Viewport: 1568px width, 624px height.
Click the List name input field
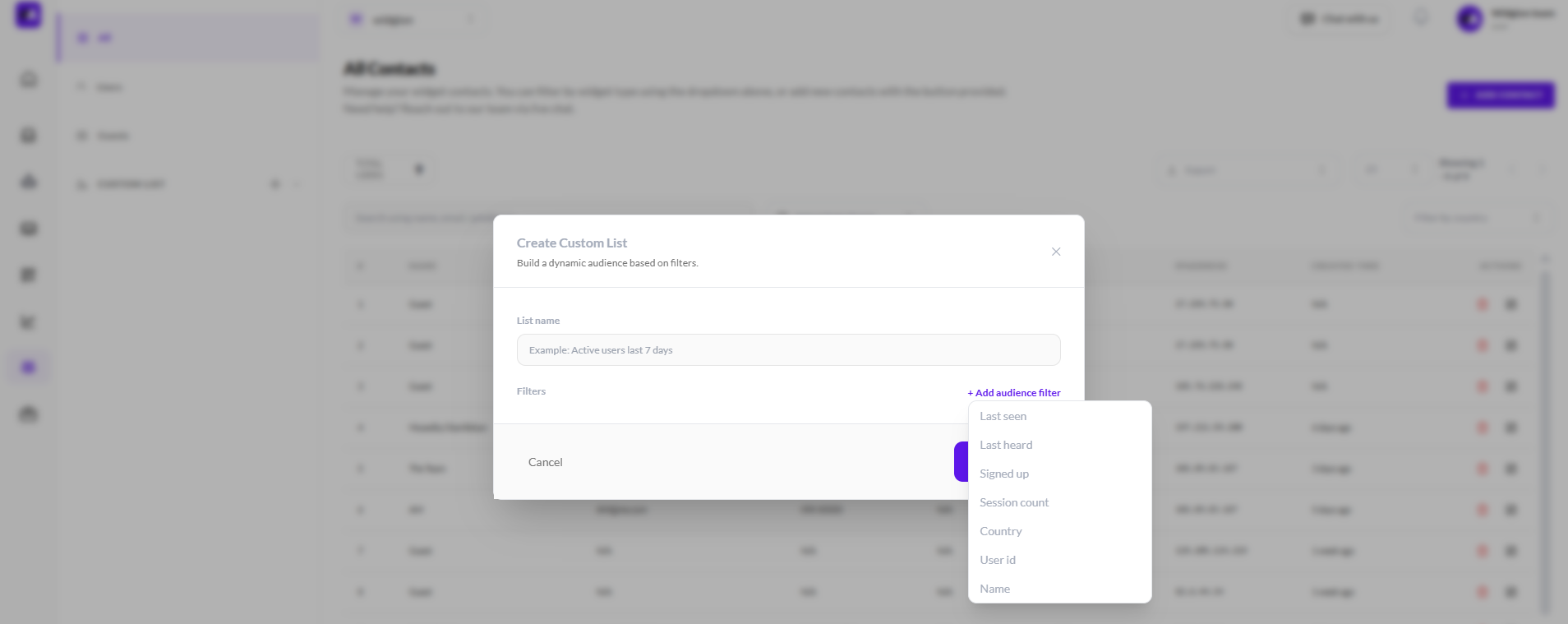point(788,350)
